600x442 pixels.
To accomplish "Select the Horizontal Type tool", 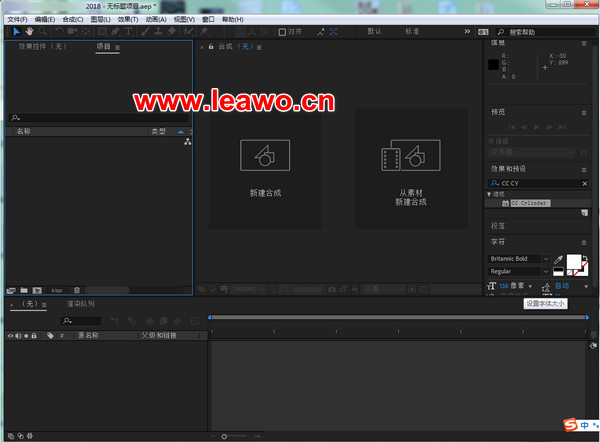I will (x=128, y=32).
